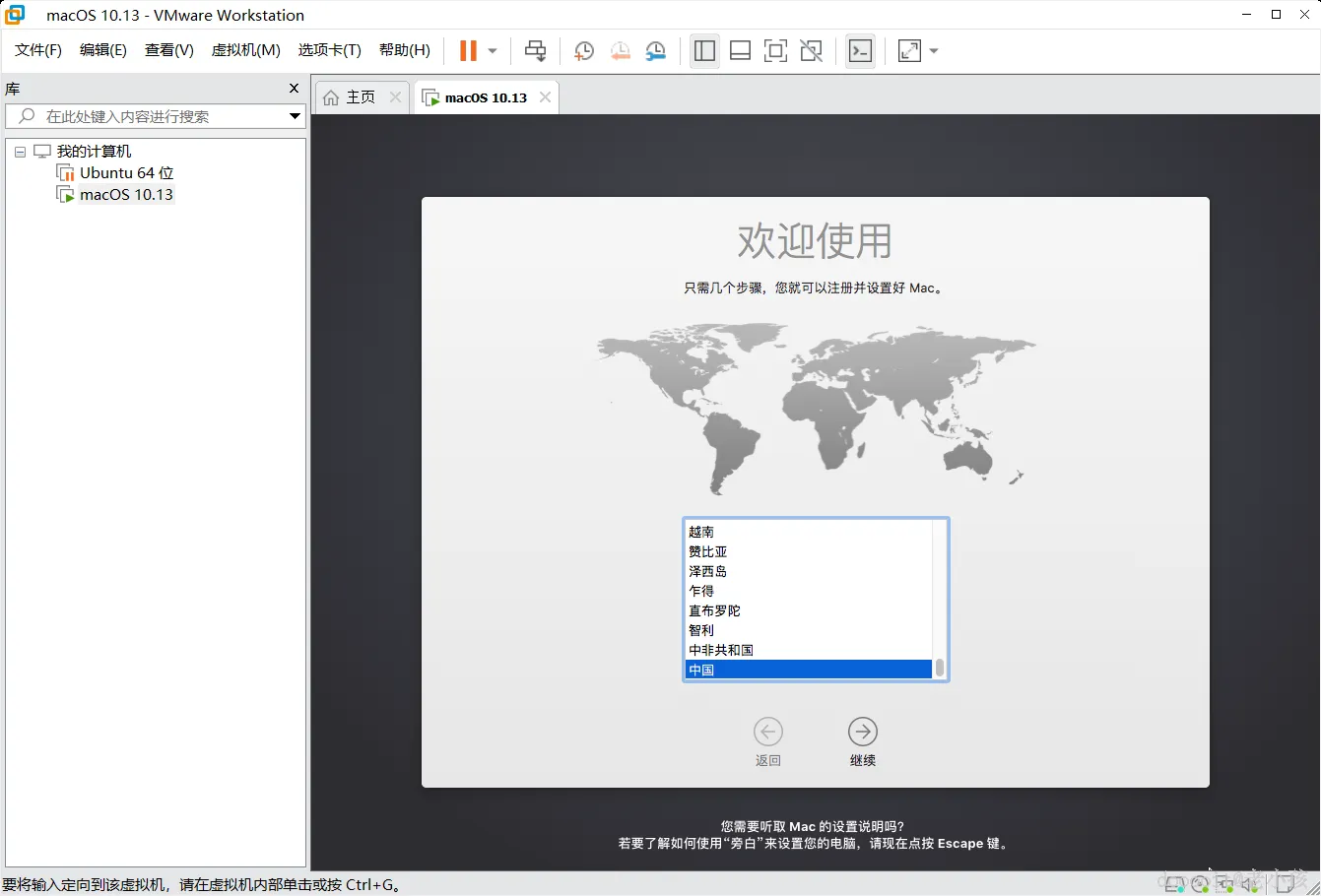
Task: Collapse the 我的计算机 tree node
Action: click(x=20, y=151)
